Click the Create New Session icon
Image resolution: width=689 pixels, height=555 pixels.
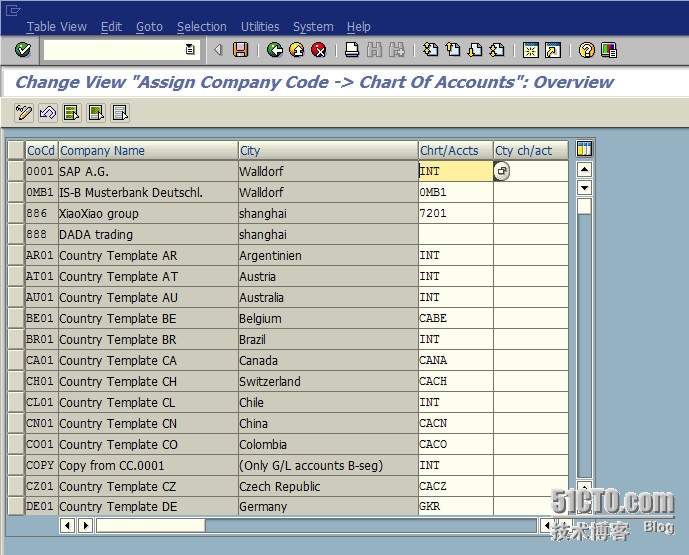tap(530, 50)
